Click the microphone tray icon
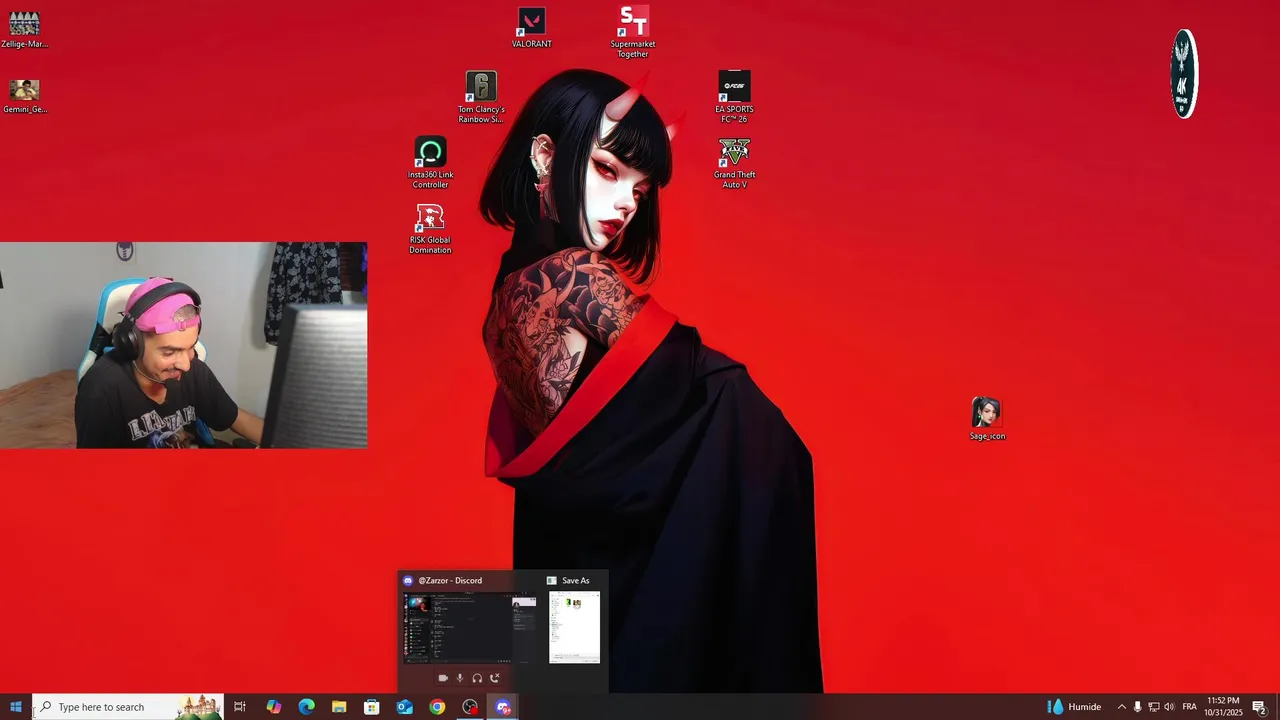Viewport: 1280px width, 720px height. (x=1137, y=707)
